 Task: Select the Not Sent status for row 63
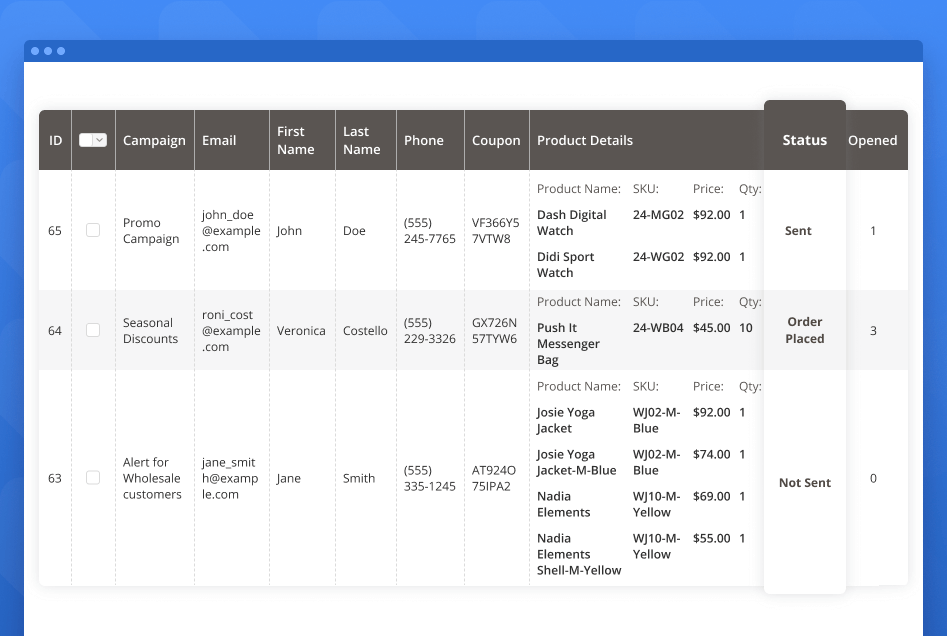click(804, 483)
